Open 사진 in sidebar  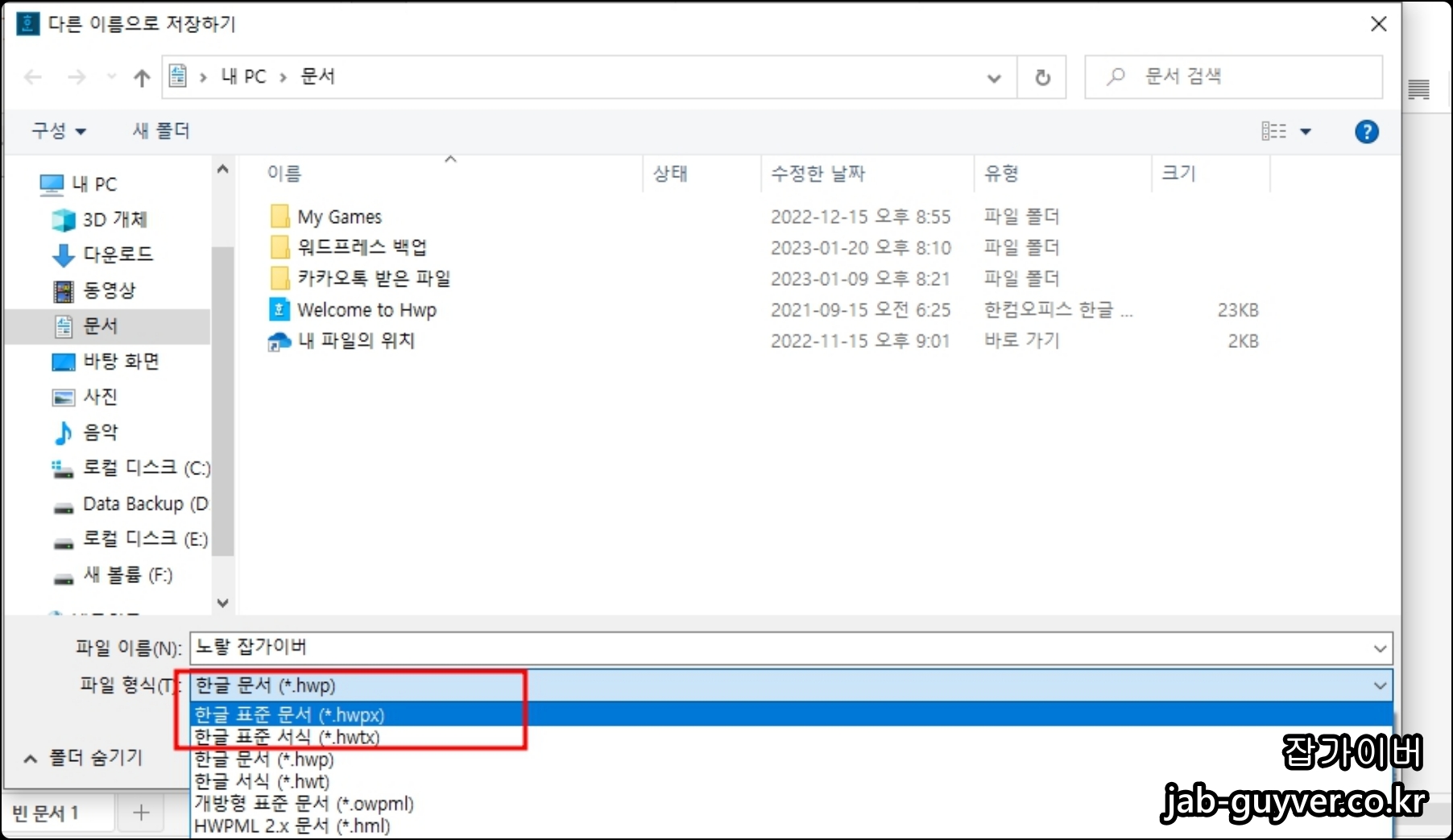[85, 397]
